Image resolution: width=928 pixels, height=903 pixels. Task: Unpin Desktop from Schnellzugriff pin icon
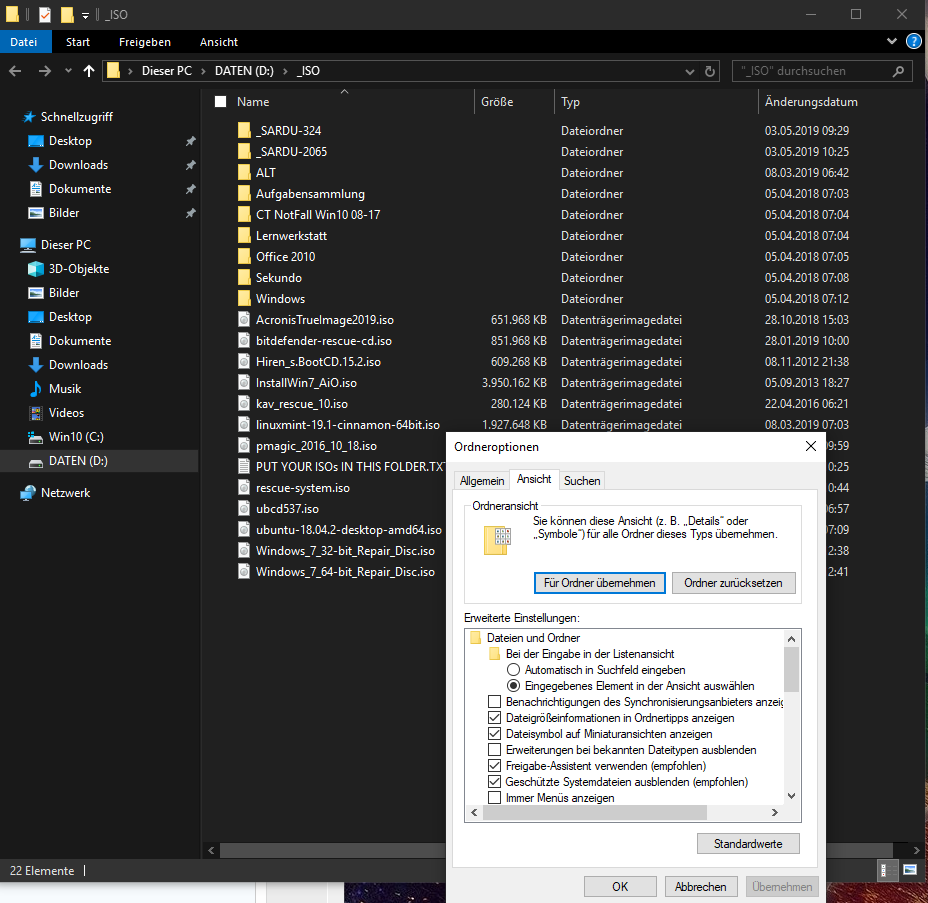click(x=191, y=141)
